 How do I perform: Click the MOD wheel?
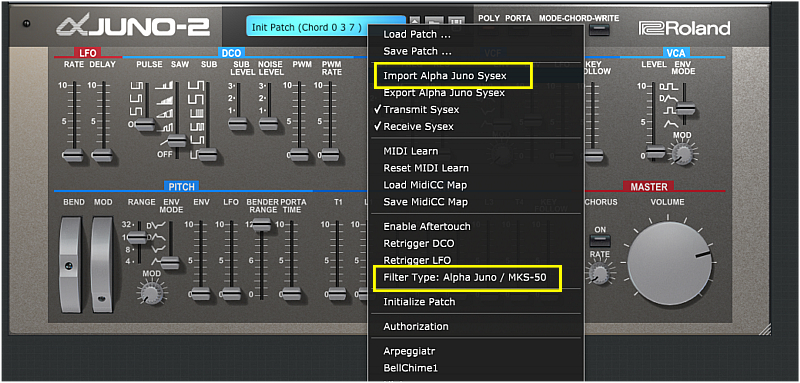pos(102,264)
